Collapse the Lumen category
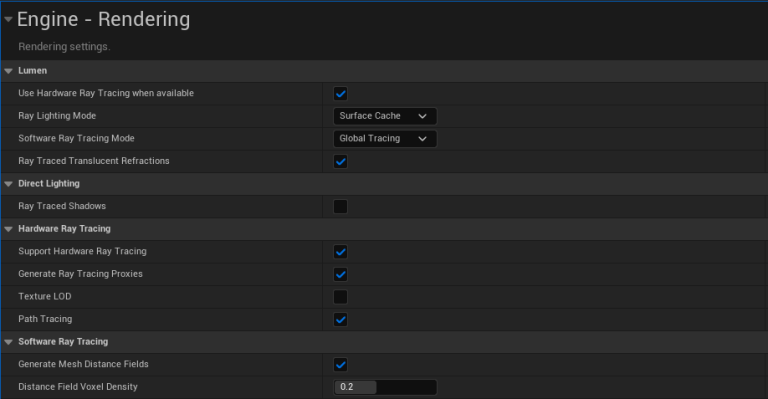The height and width of the screenshot is (399, 768). pos(8,71)
